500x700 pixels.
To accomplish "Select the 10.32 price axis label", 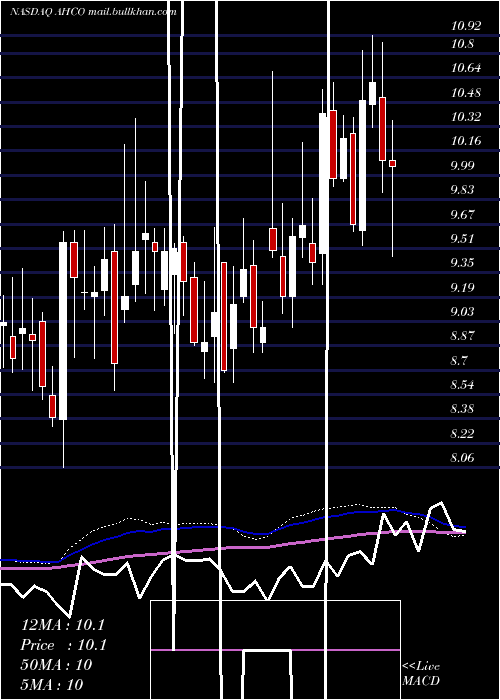I will tap(466, 117).
